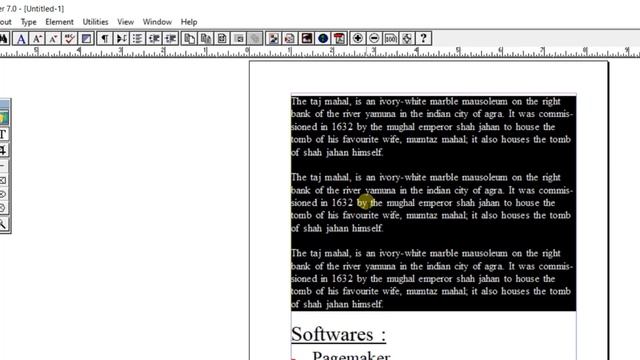Select the Rectangle Frame tool in toolbox

pos(4,180)
